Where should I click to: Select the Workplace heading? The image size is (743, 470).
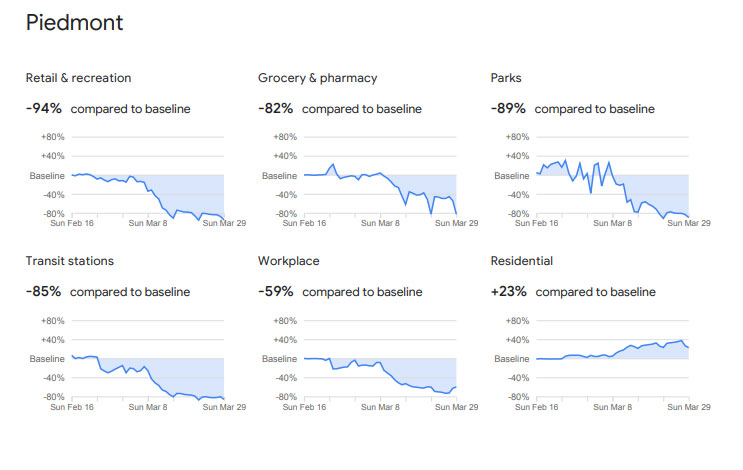pos(289,262)
